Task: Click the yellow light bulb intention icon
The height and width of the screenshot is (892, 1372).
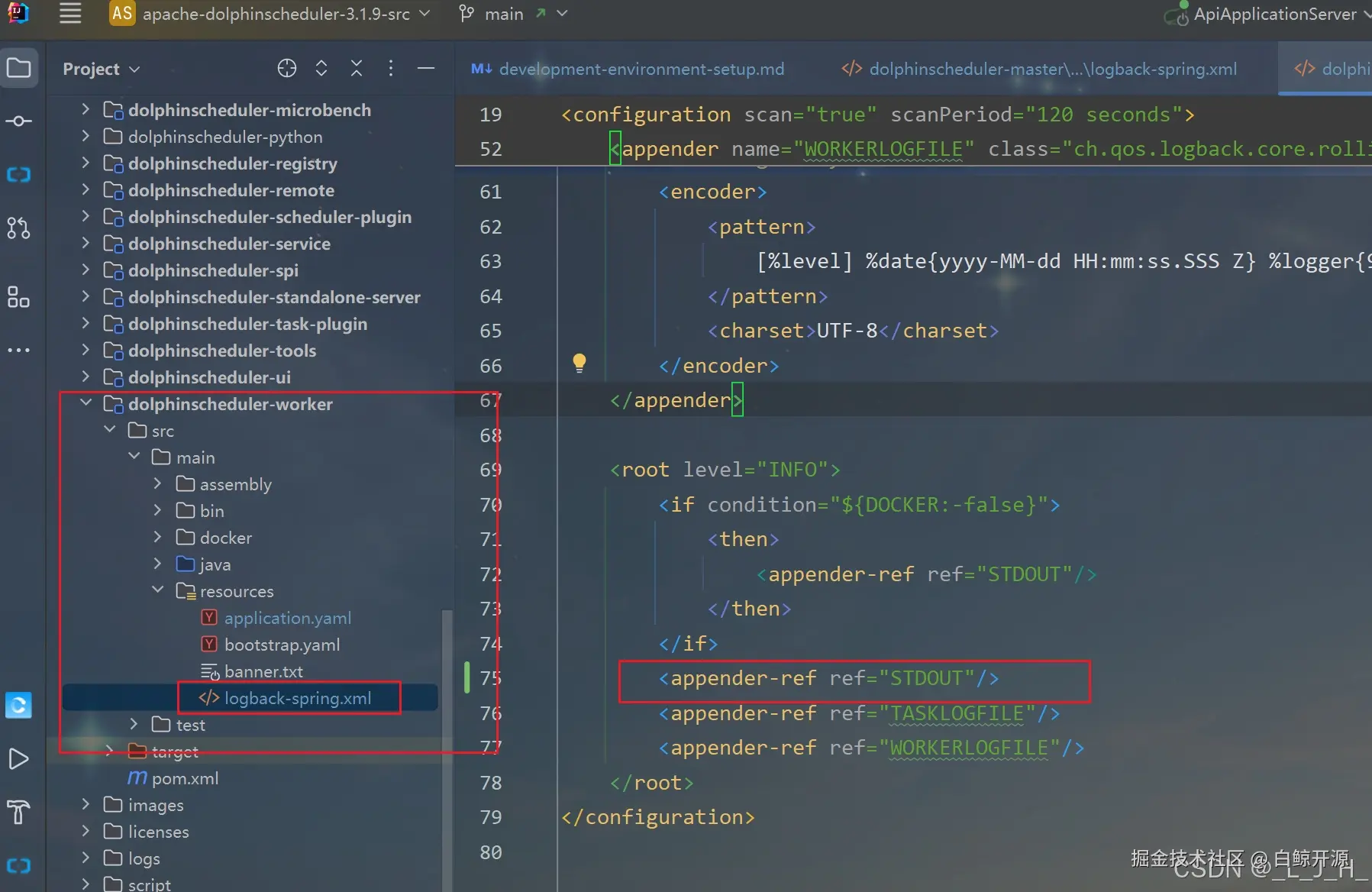Action: (x=579, y=363)
